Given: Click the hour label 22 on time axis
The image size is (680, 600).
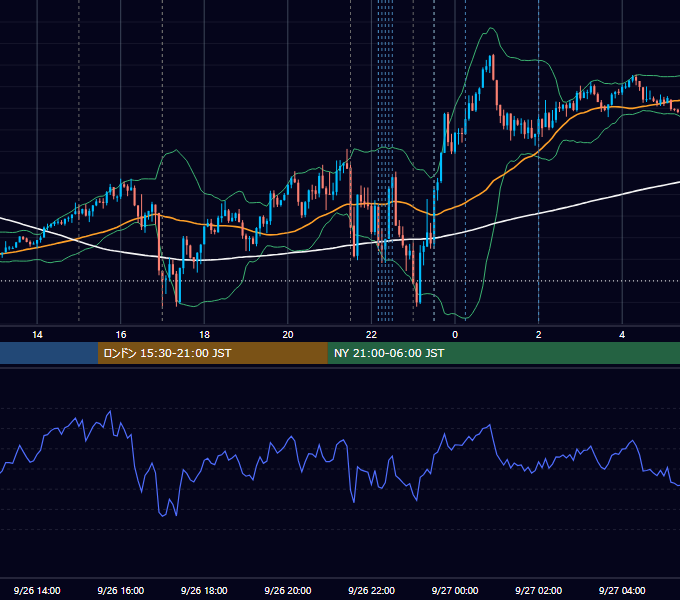Looking at the screenshot, I should click(x=371, y=335).
